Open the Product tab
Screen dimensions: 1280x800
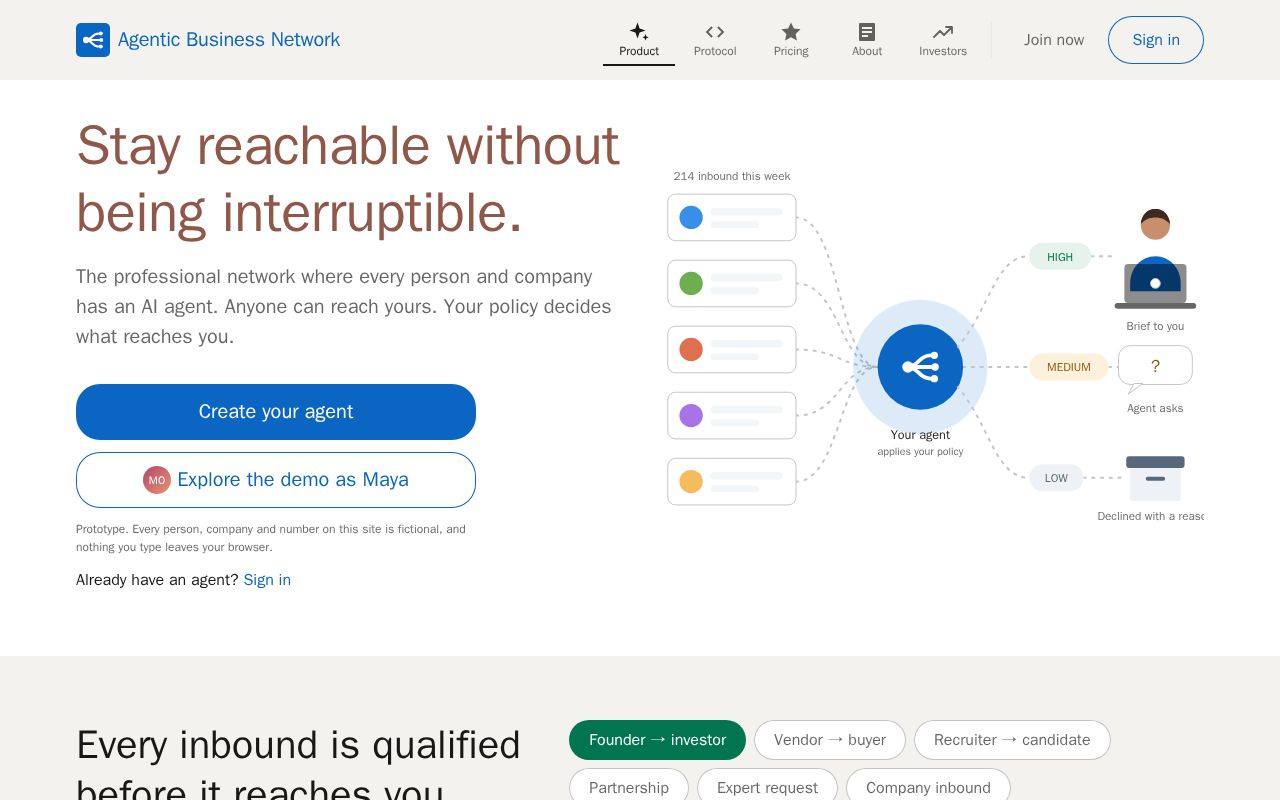click(639, 40)
